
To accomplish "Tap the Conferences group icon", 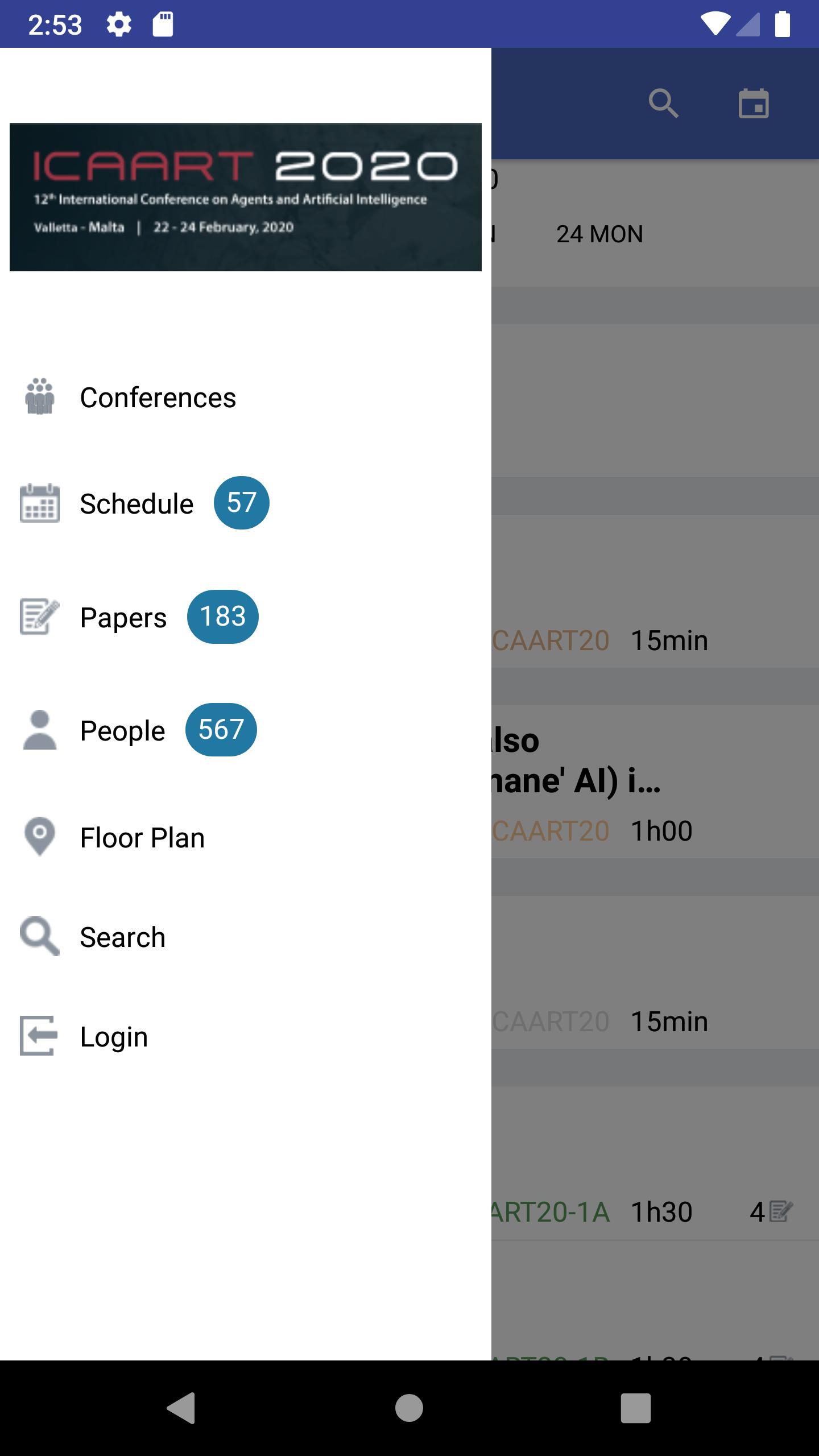I will pyautogui.click(x=40, y=396).
